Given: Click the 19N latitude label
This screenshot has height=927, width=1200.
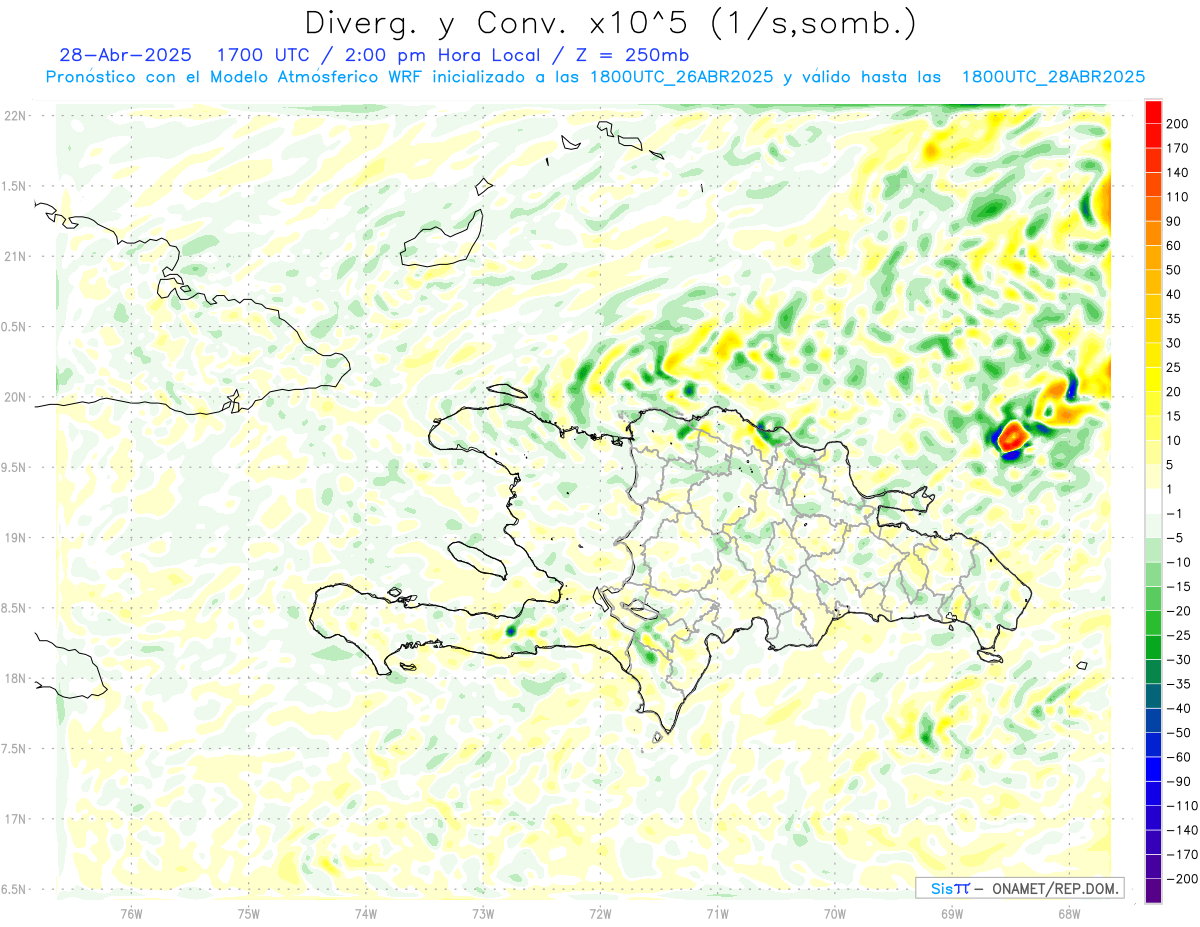Looking at the screenshot, I should click(x=15, y=537).
